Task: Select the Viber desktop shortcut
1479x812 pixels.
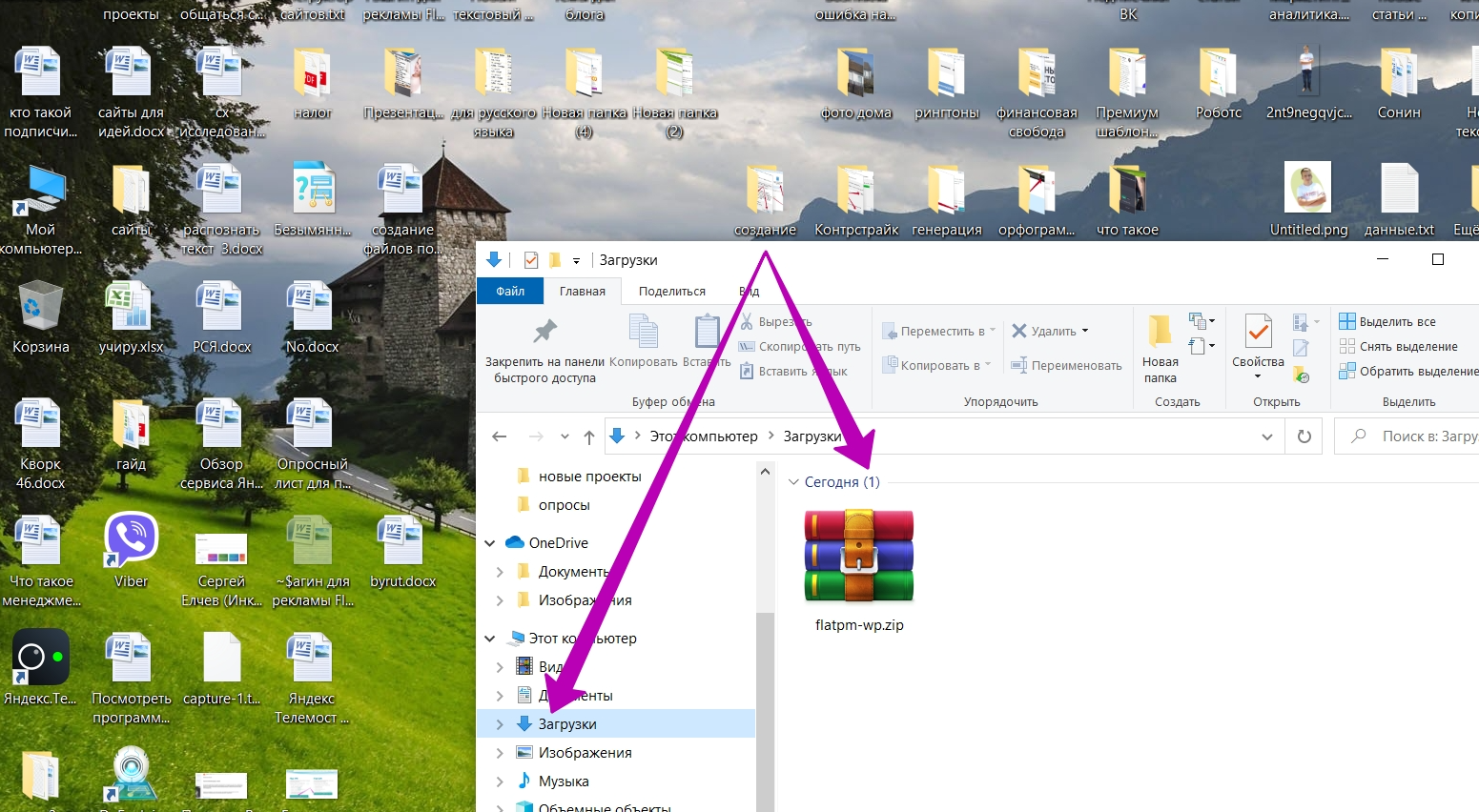Action: 132,551
